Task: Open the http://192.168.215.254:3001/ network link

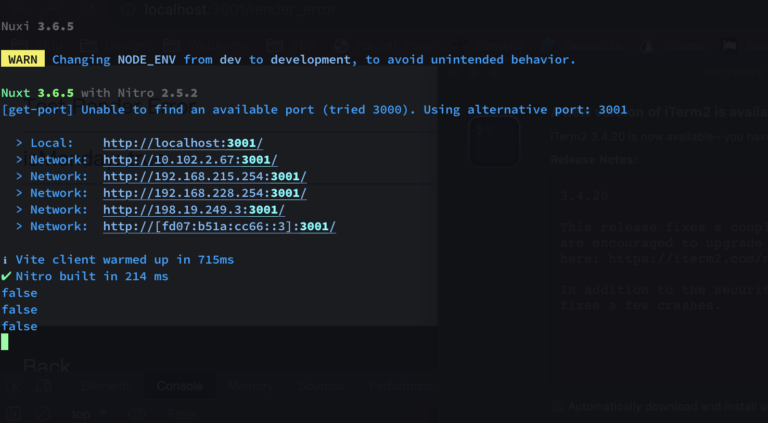Action: [x=204, y=176]
